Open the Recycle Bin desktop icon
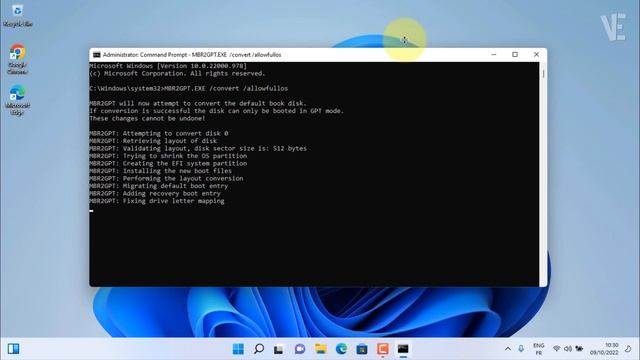This screenshot has width=640, height=360. pyautogui.click(x=17, y=16)
